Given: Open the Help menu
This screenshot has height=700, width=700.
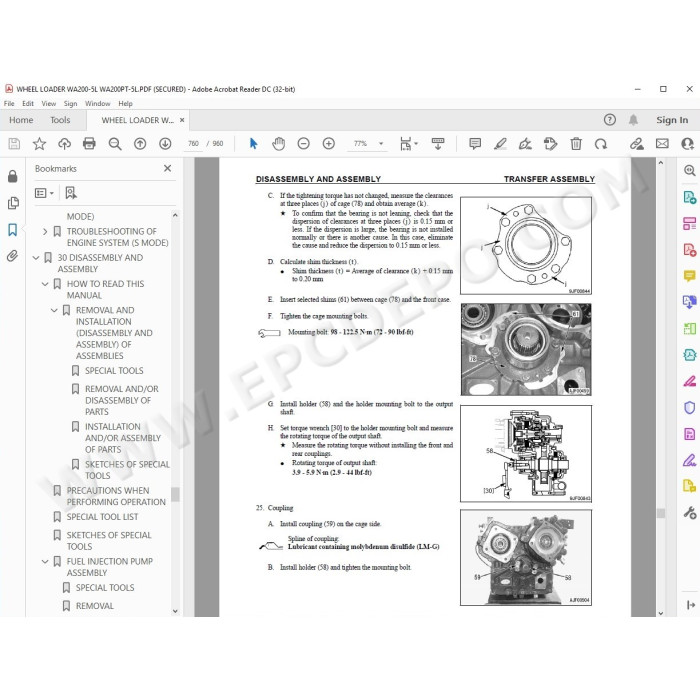Looking at the screenshot, I should click(x=125, y=103).
